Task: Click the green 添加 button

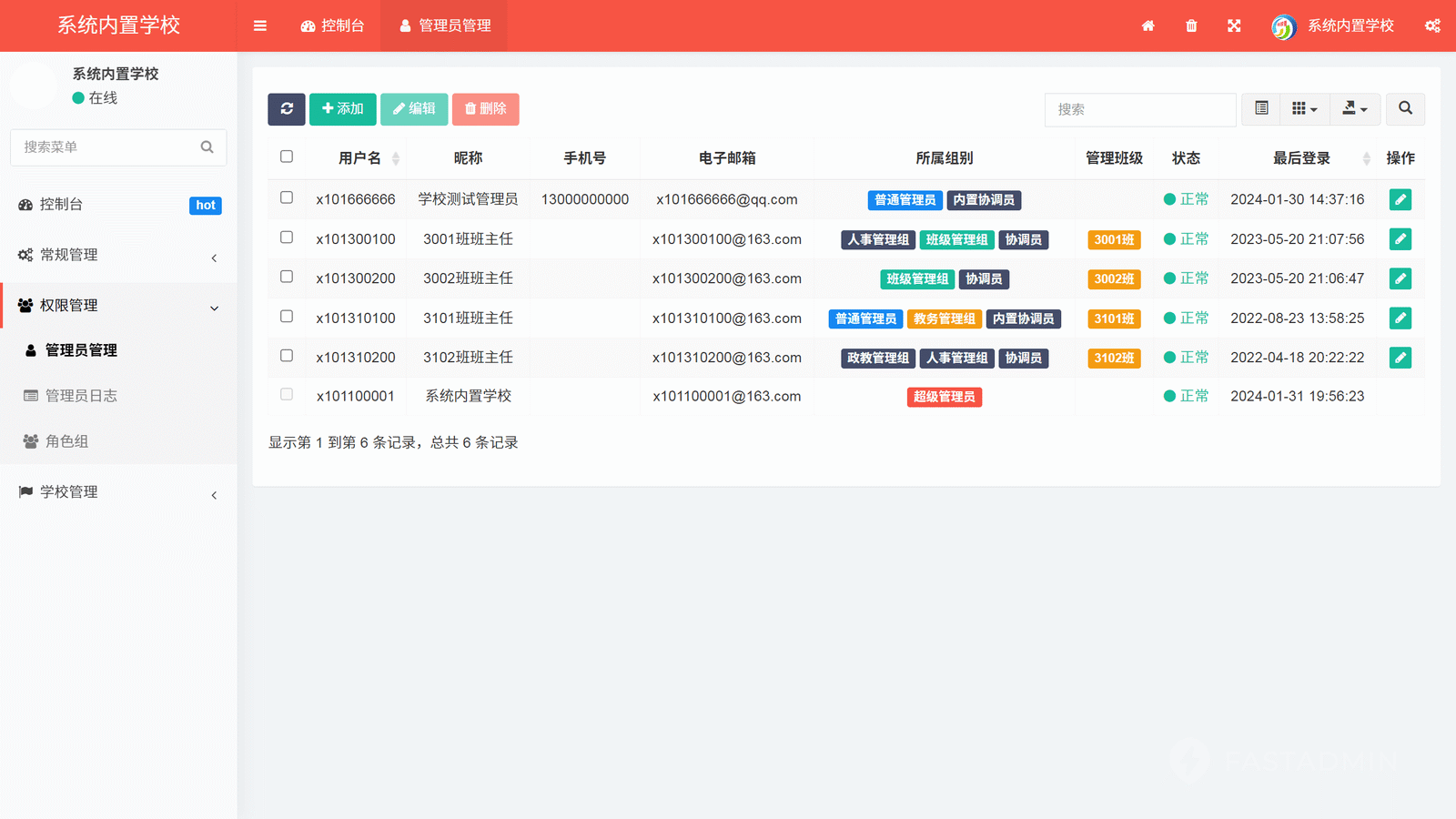Action: point(342,109)
